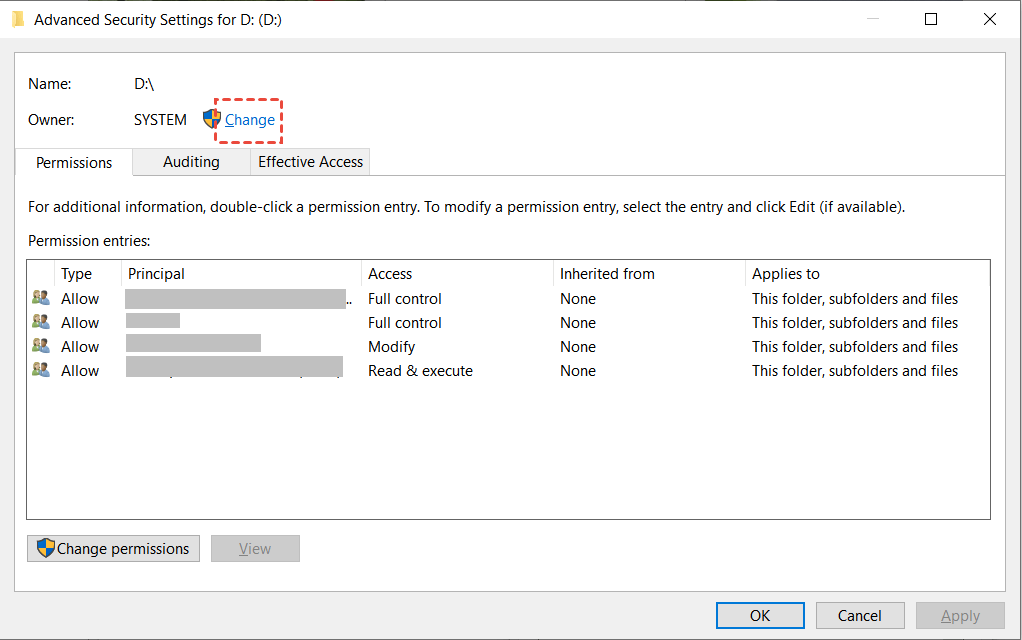Switch to the Auditing tab

coord(191,162)
